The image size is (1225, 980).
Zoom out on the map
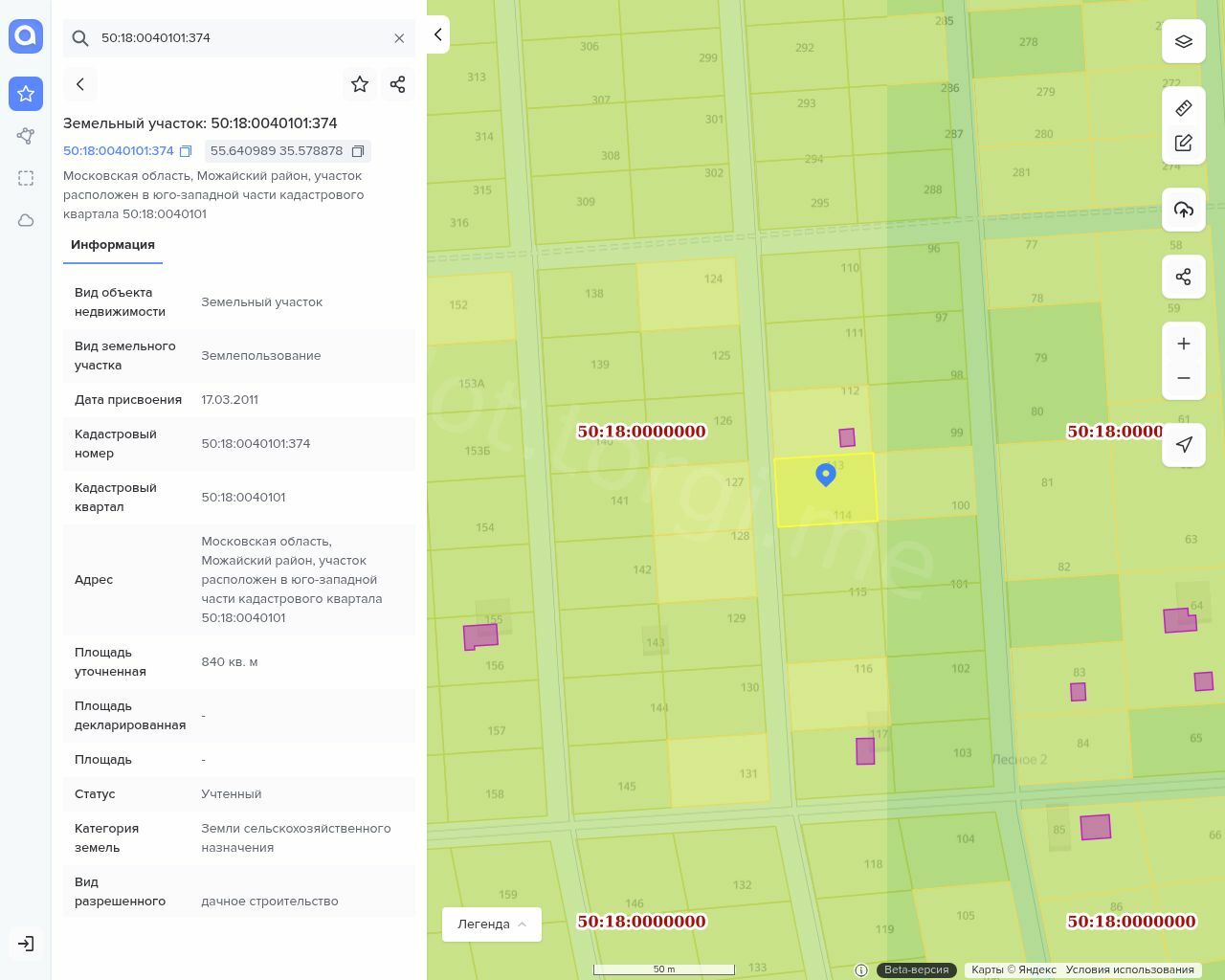[x=1184, y=378]
